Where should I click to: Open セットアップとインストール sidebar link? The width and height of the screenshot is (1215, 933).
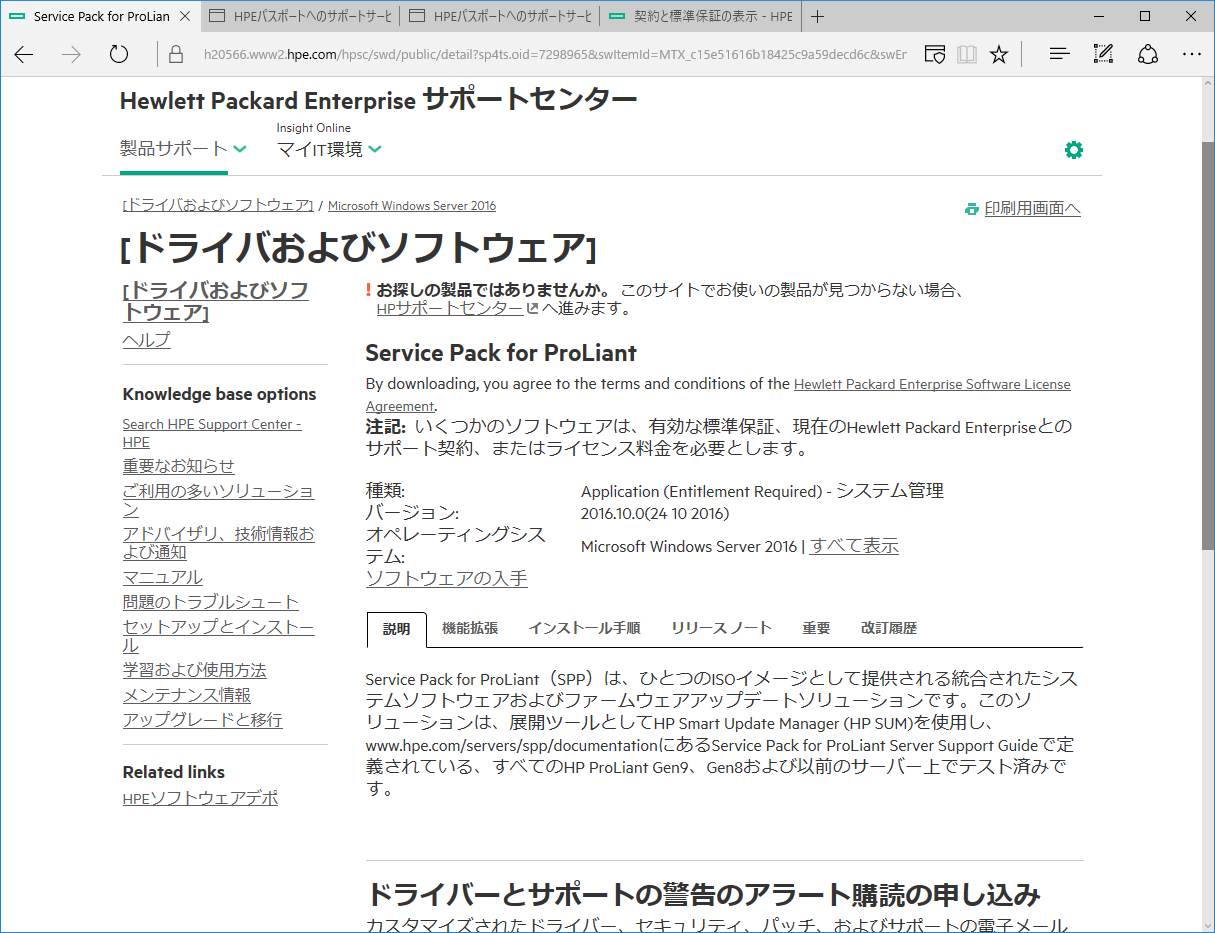click(218, 636)
